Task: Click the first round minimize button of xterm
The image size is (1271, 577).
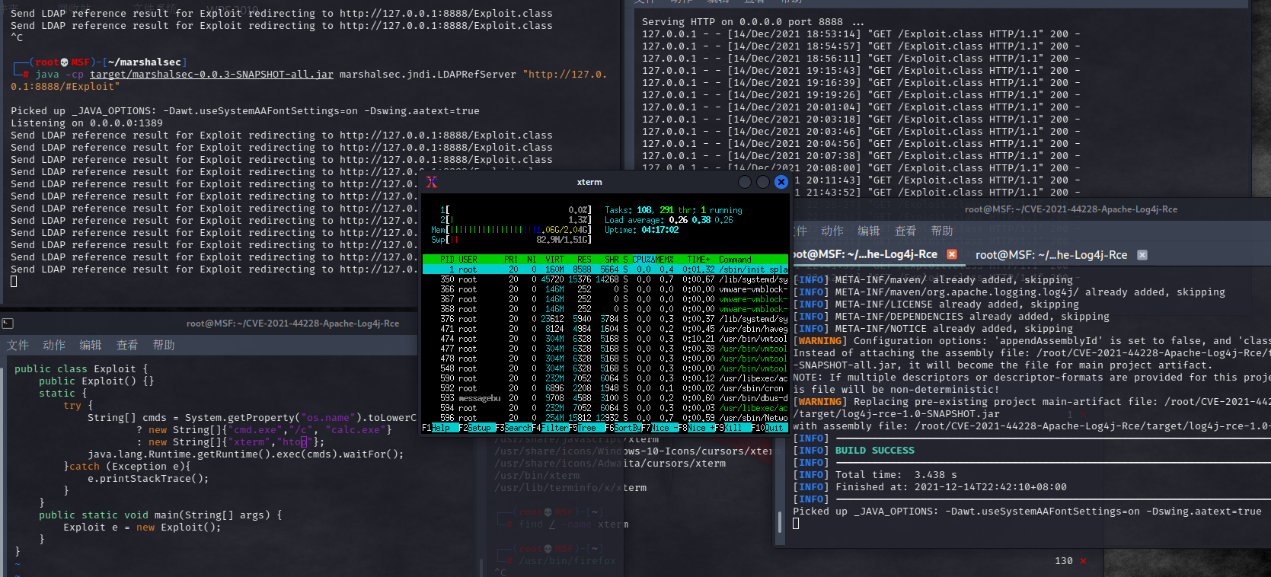Action: tap(746, 183)
